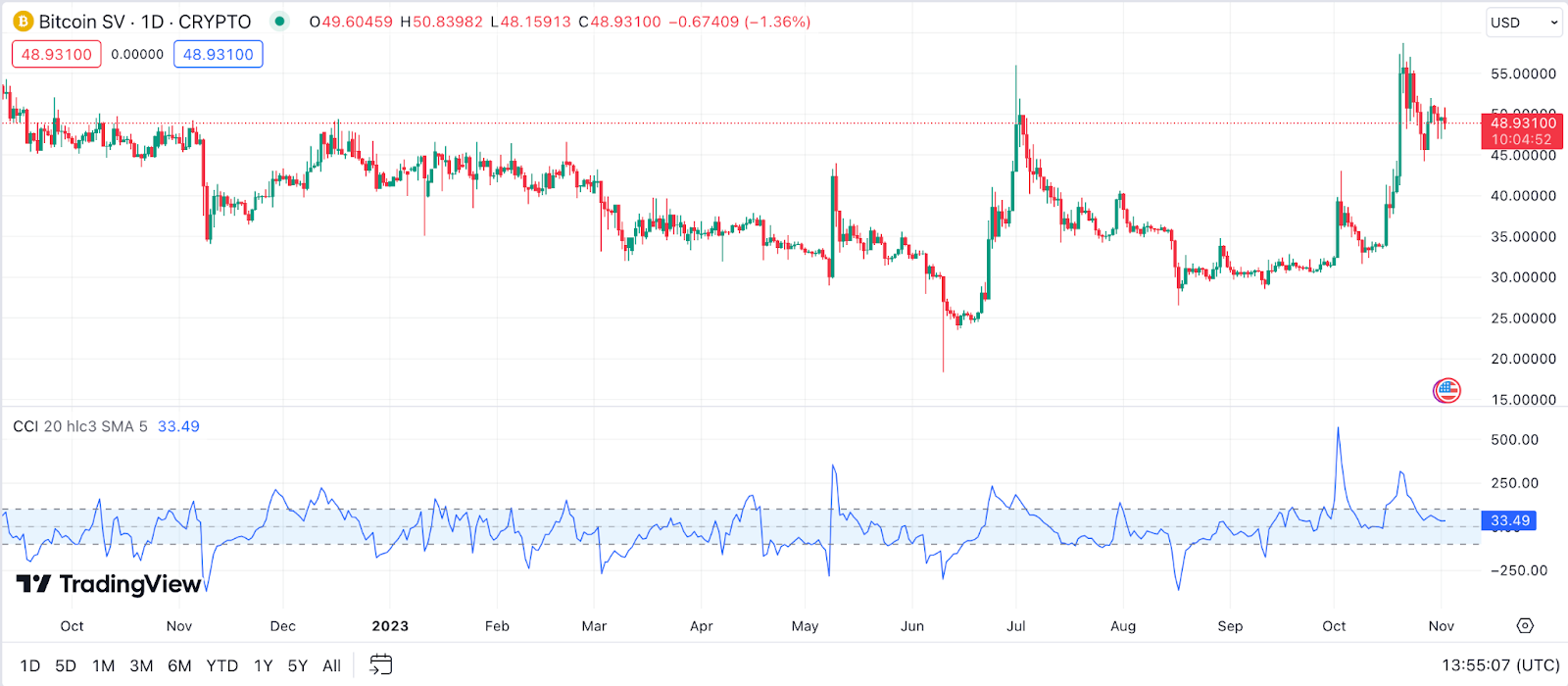This screenshot has height=686, width=1568.
Task: Open chart settings gear icon
Action: pyautogui.click(x=1525, y=625)
